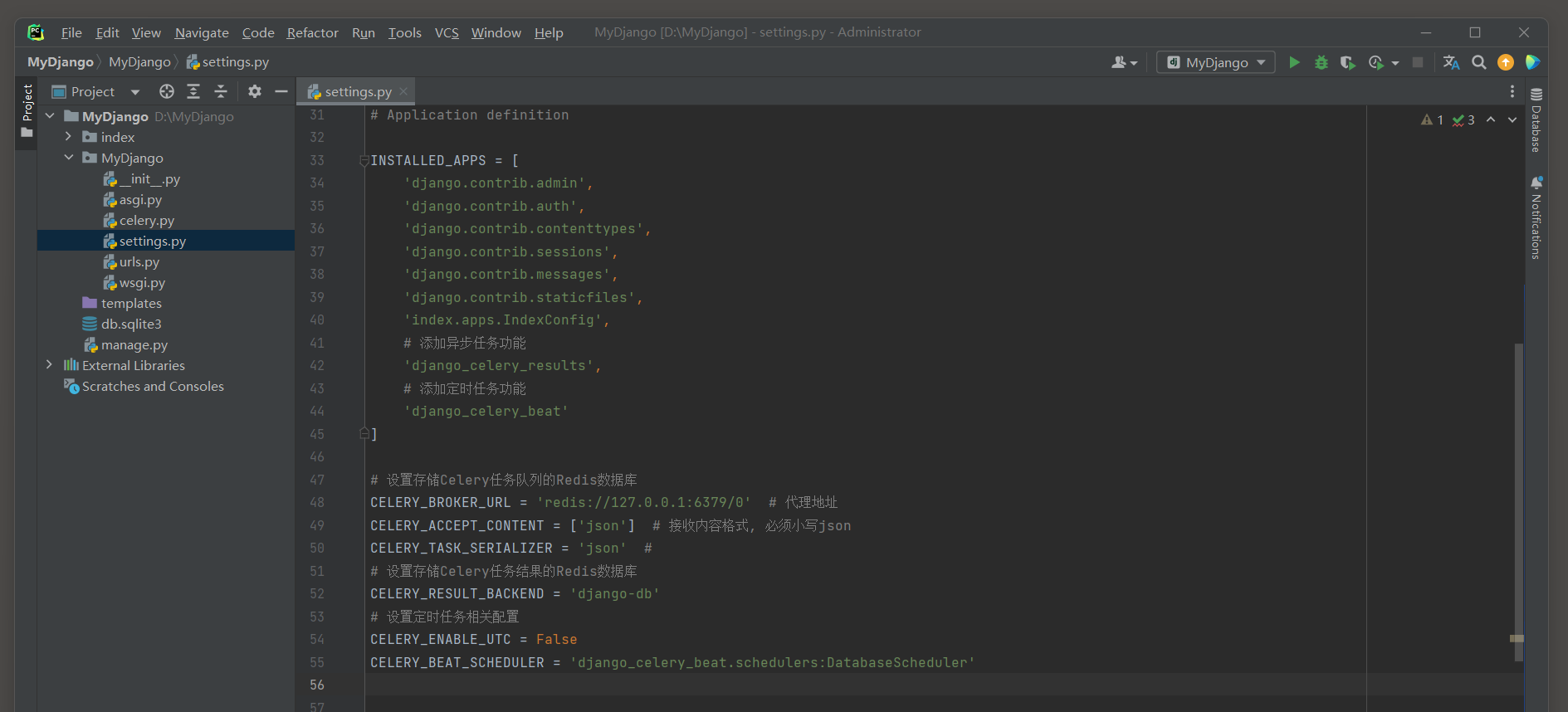This screenshot has width=1568, height=712.
Task: Open the Help menu
Action: point(549,32)
